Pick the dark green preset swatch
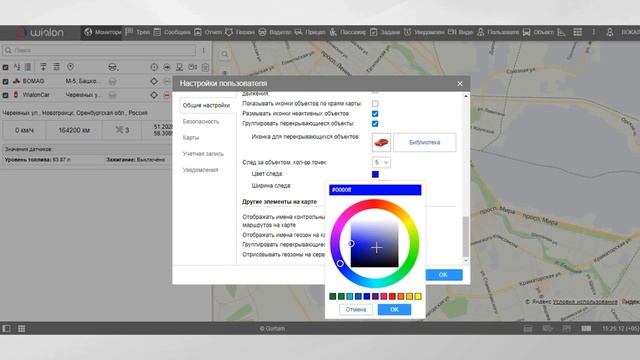 click(333, 296)
